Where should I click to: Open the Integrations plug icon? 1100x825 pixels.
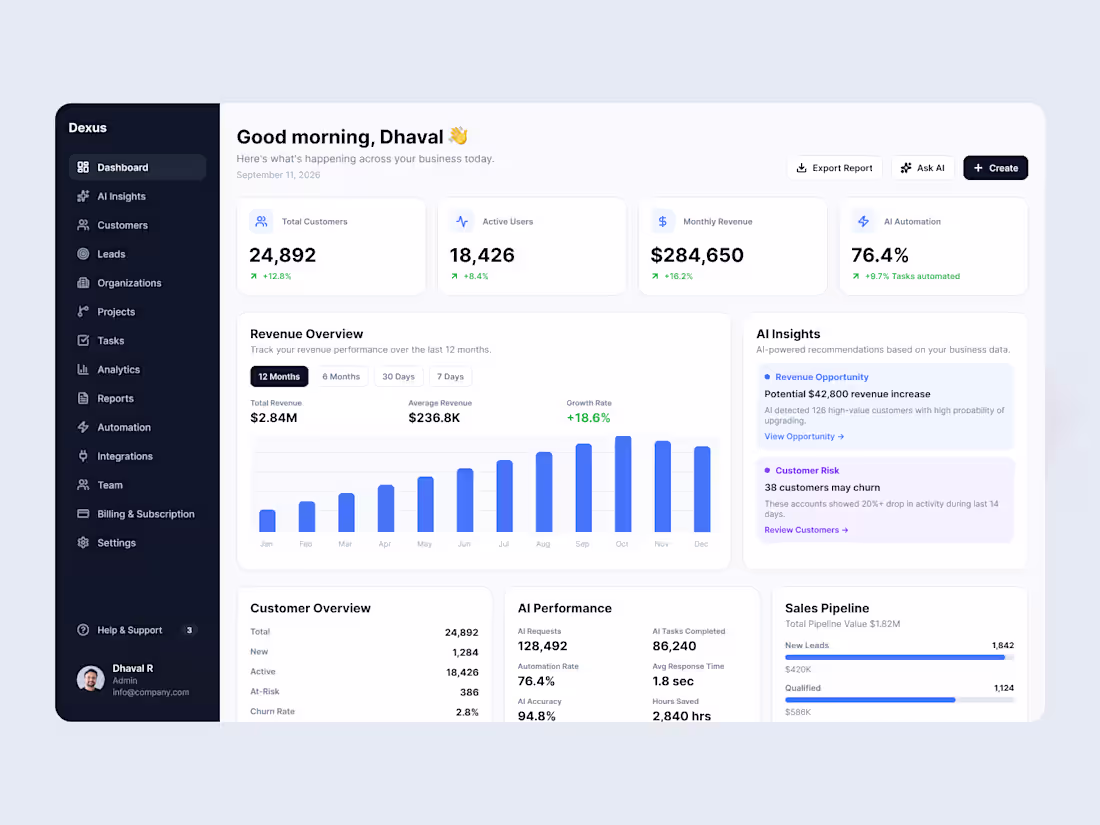(x=83, y=456)
